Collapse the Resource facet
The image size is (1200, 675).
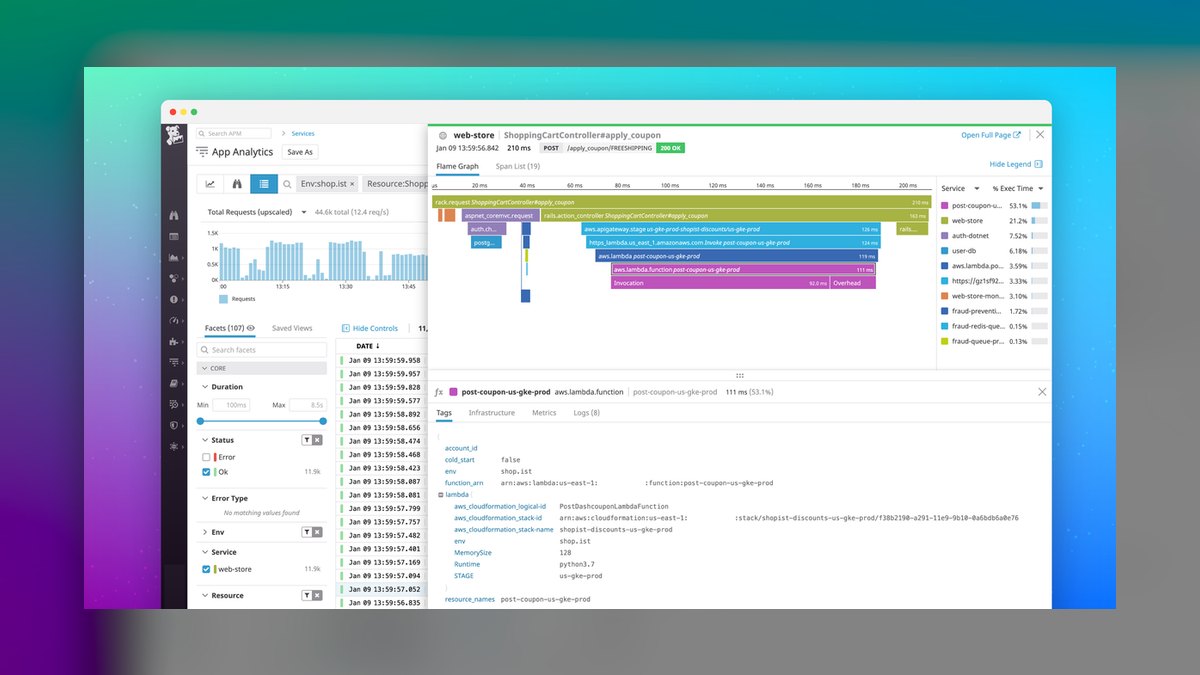[206, 595]
